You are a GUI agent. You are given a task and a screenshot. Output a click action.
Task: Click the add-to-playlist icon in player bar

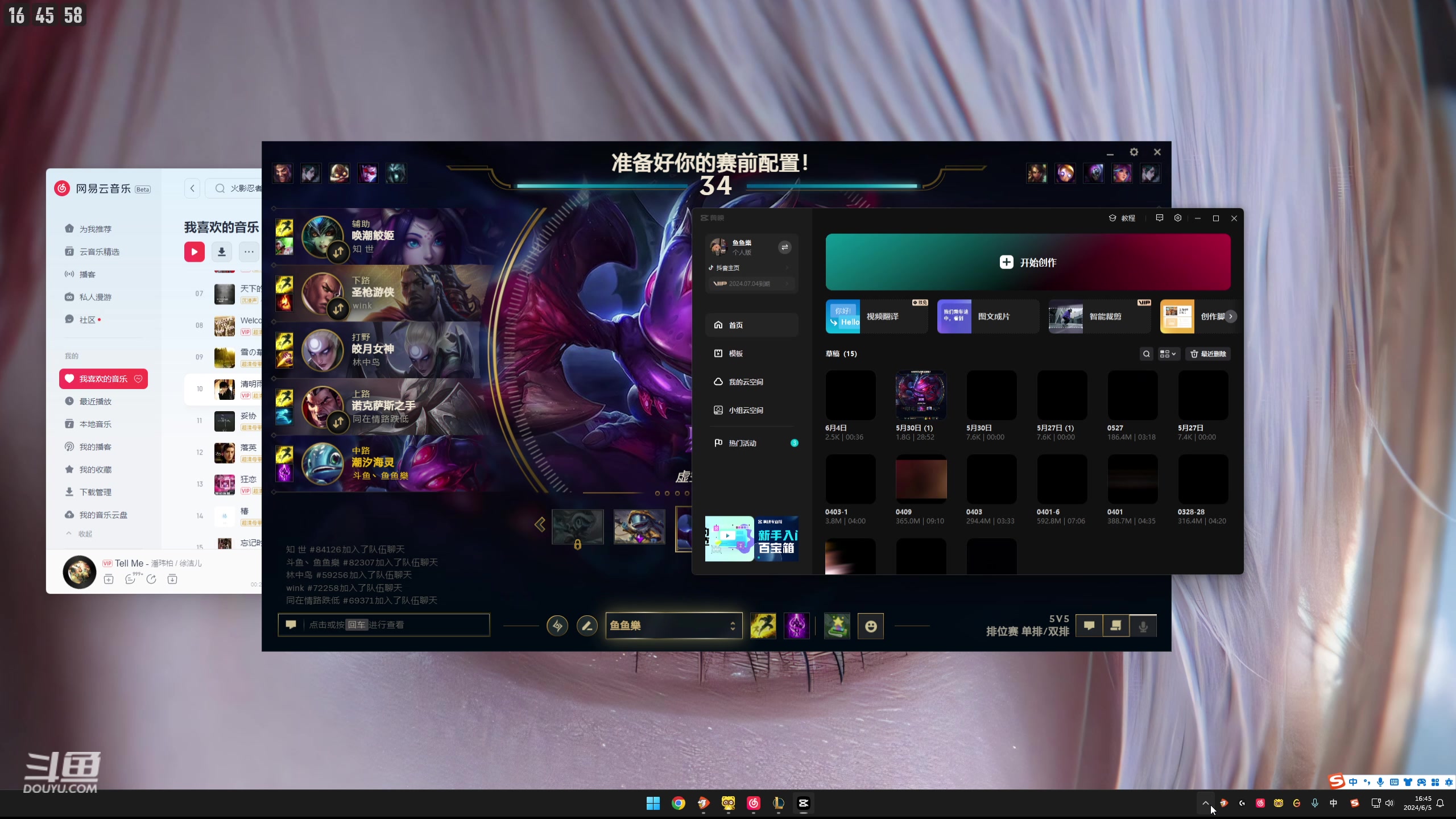(109, 580)
